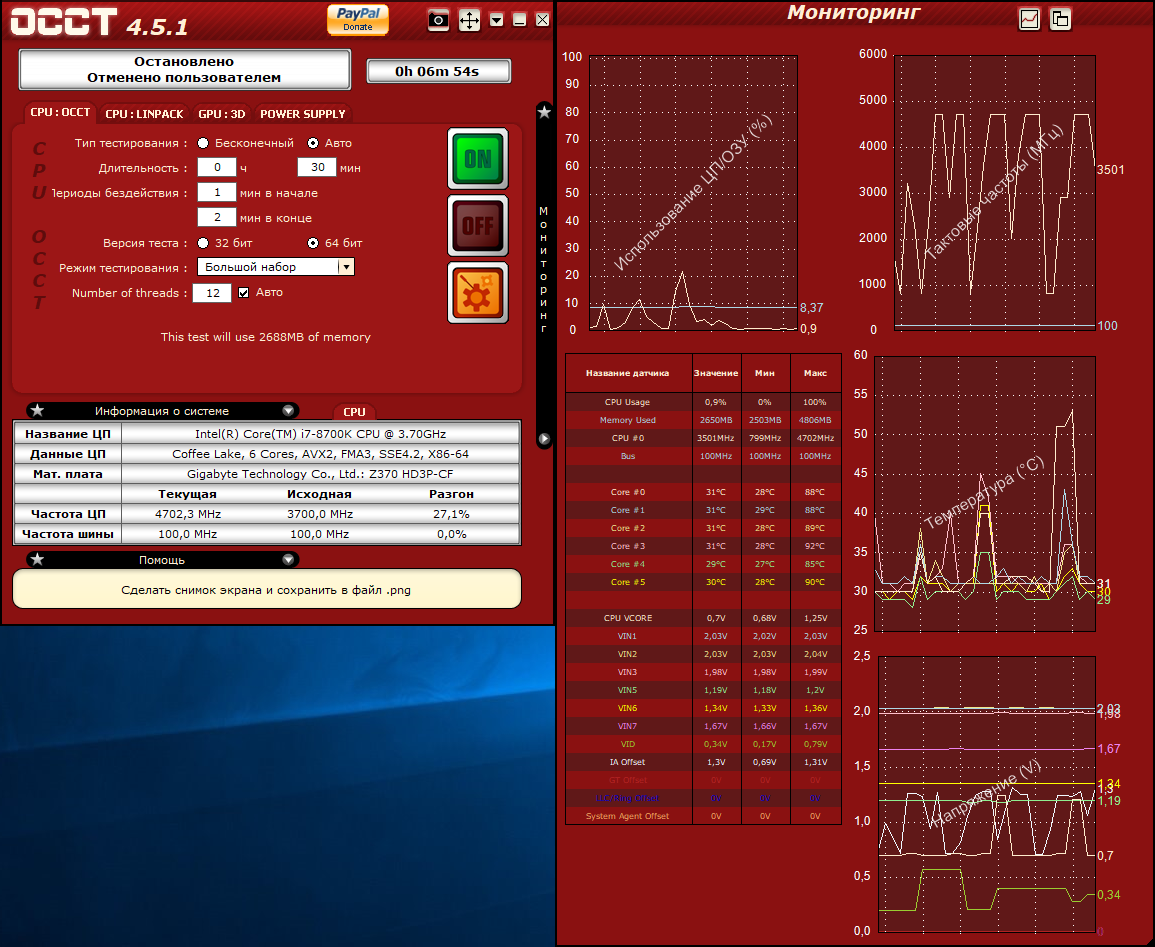
Task: Click the temperature graph
Action: click(x=985, y=494)
